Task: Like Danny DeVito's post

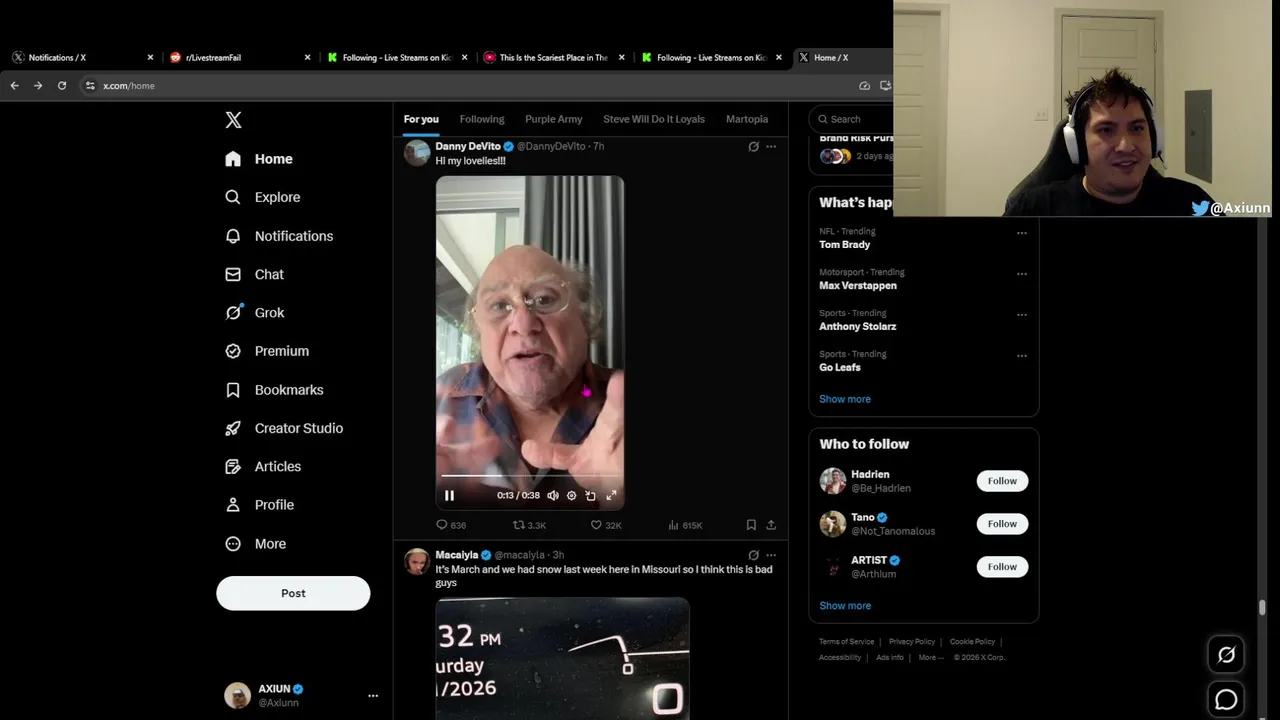Action: (x=606, y=525)
